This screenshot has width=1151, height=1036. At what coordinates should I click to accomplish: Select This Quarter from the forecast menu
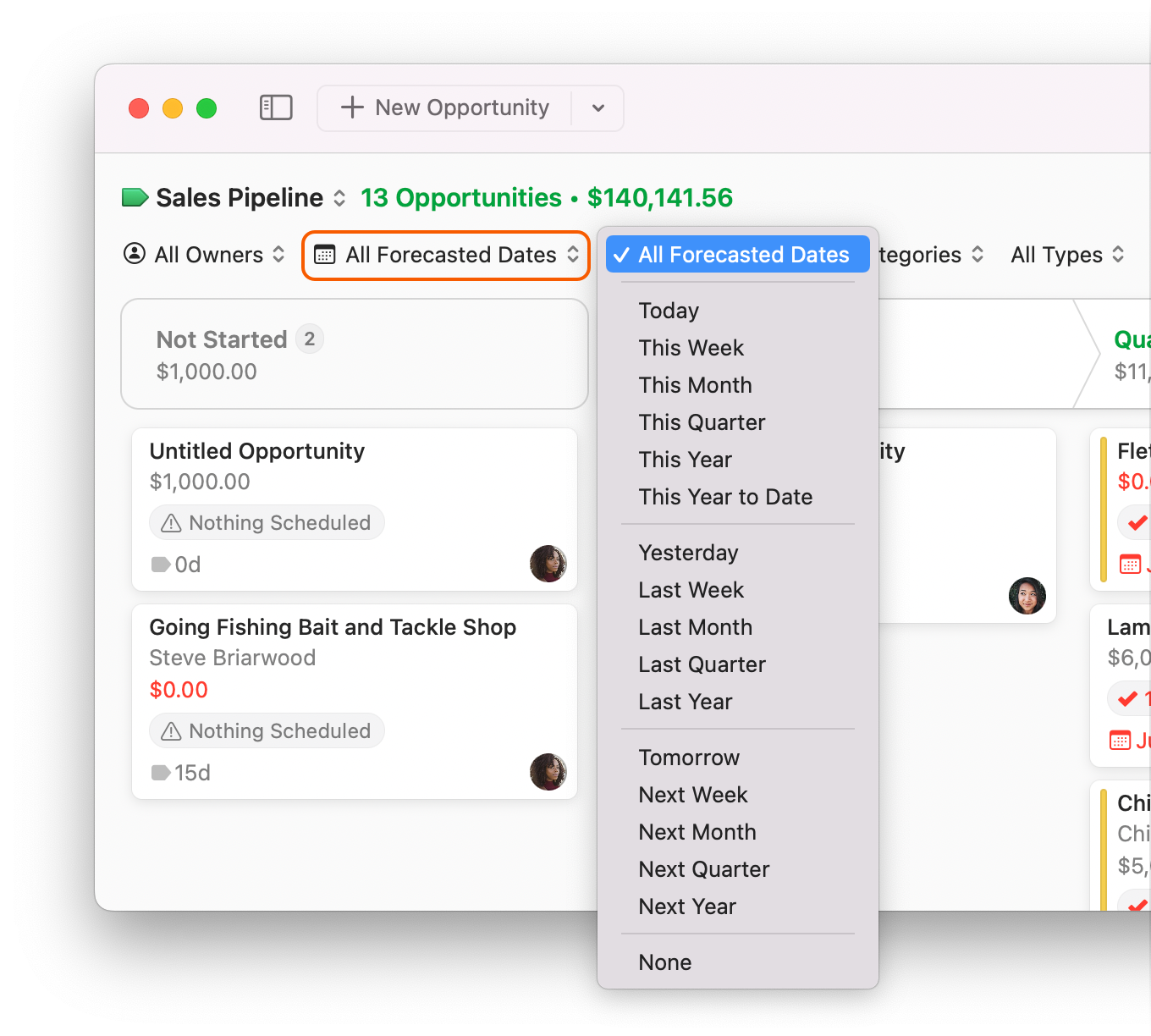(x=702, y=422)
